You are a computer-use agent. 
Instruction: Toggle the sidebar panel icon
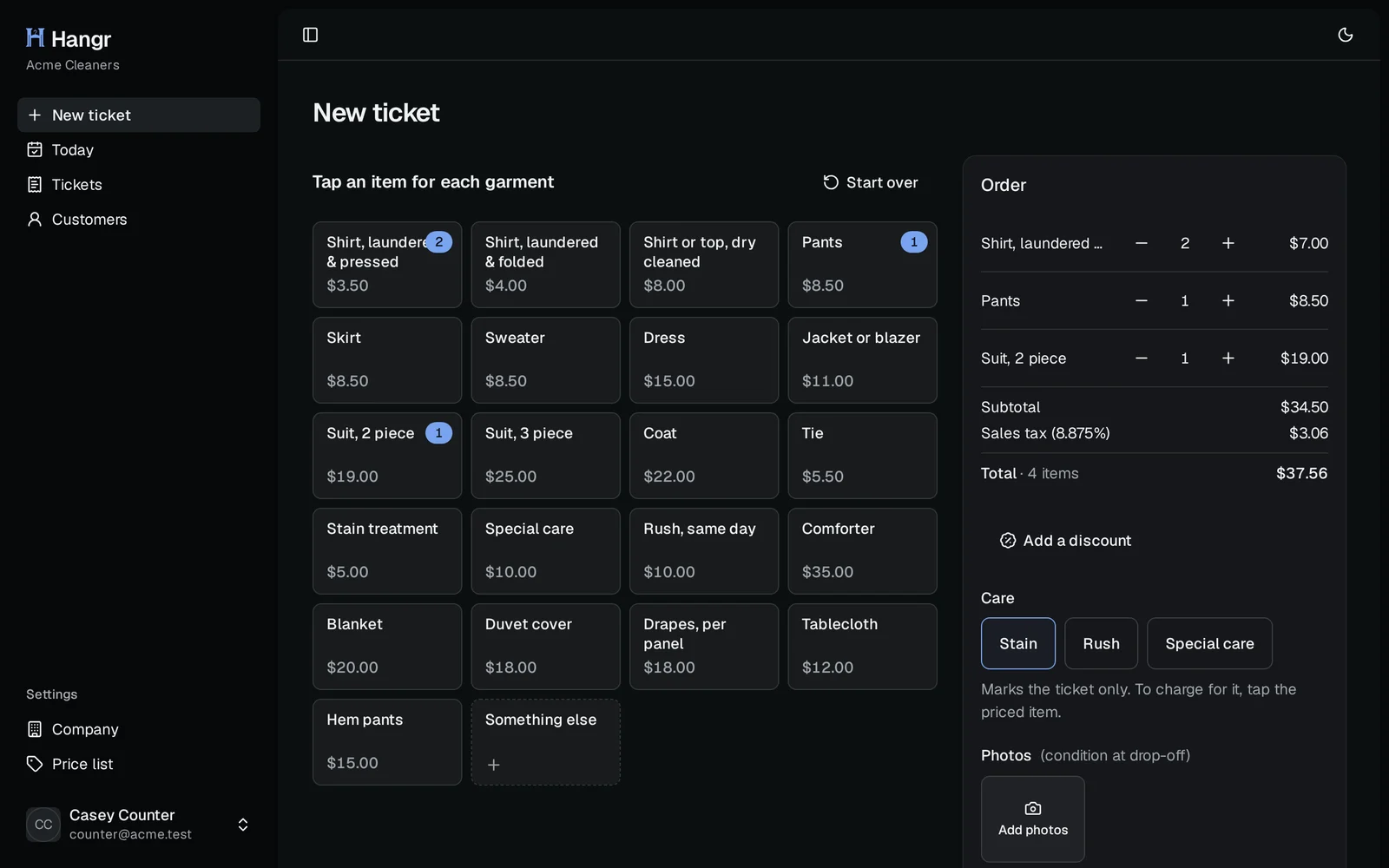[310, 35]
